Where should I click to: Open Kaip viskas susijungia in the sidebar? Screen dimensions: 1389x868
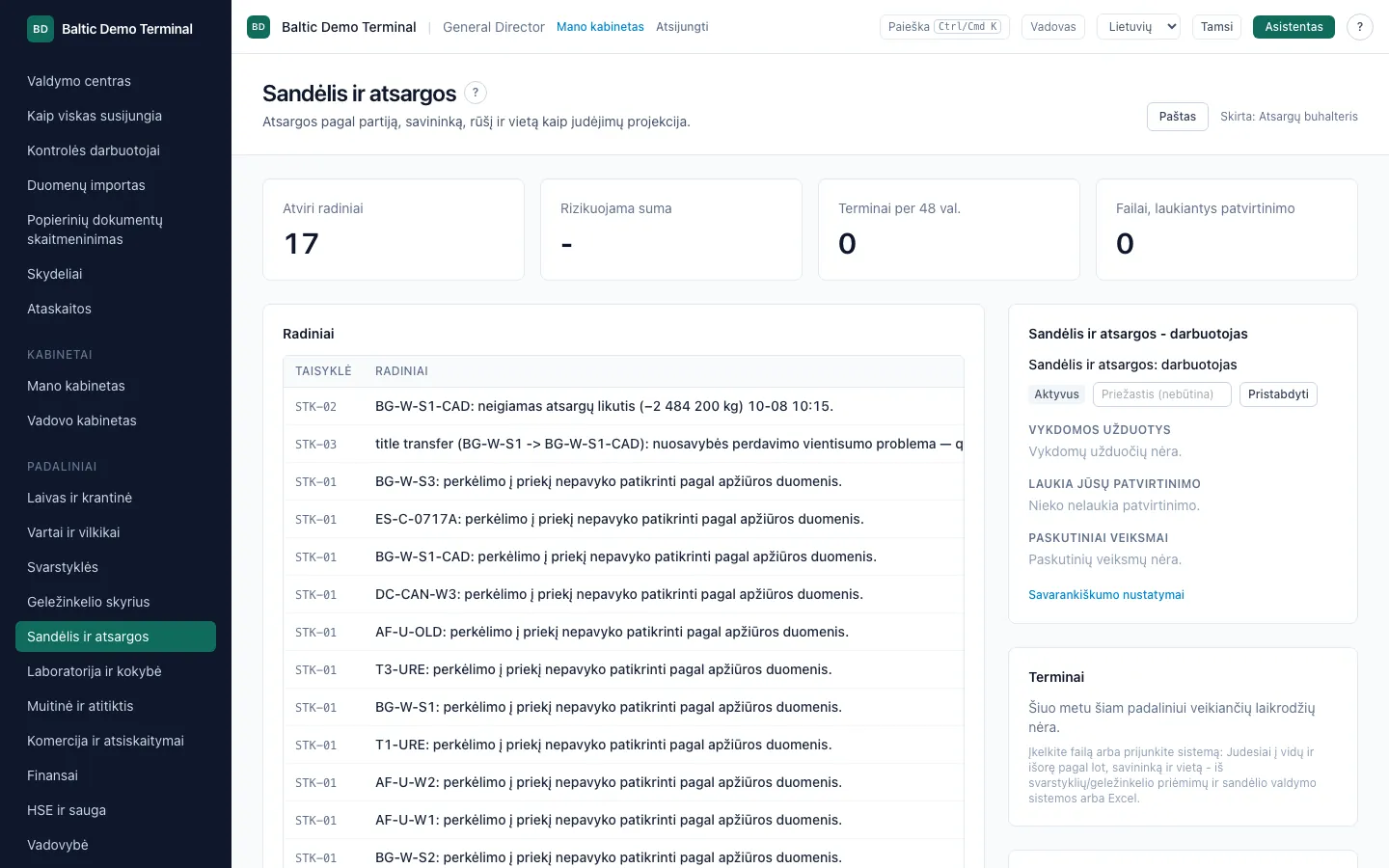coord(116,116)
